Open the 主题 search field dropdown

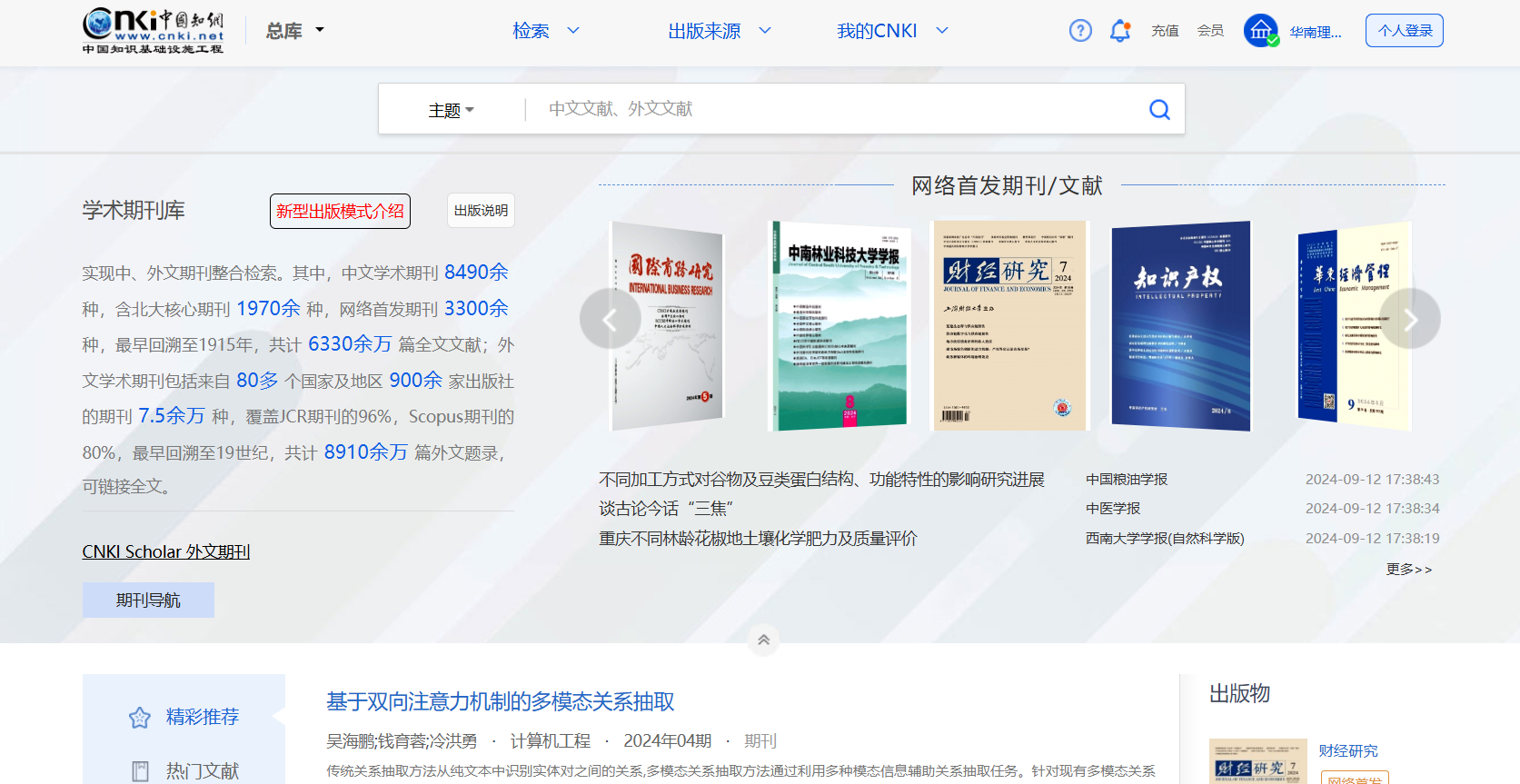point(452,110)
